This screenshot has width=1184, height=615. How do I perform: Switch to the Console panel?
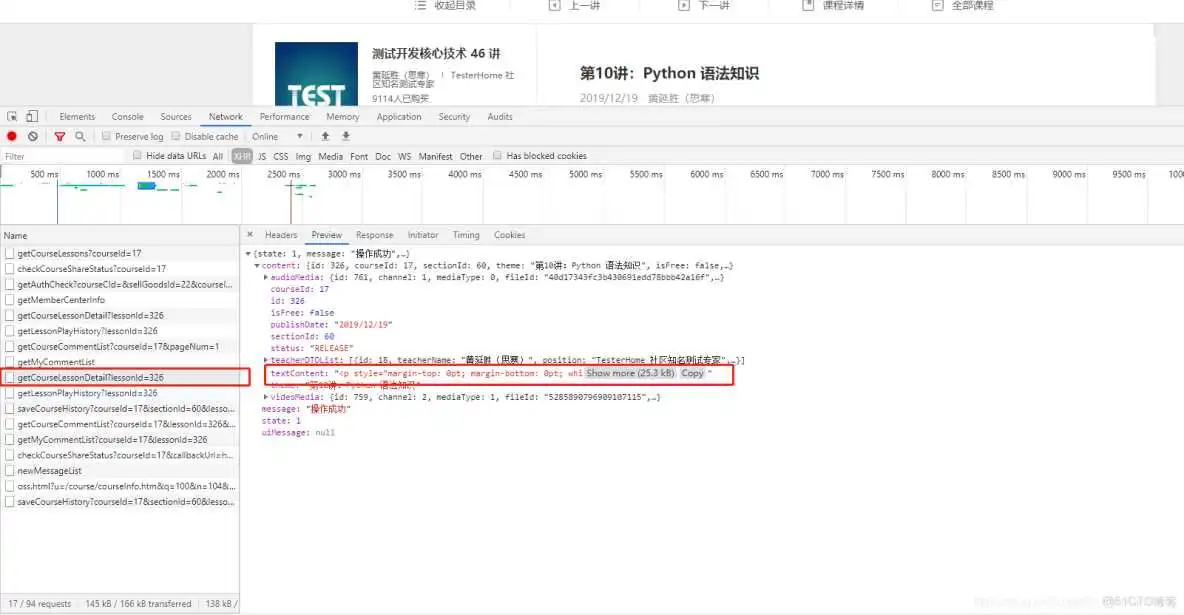pos(128,116)
